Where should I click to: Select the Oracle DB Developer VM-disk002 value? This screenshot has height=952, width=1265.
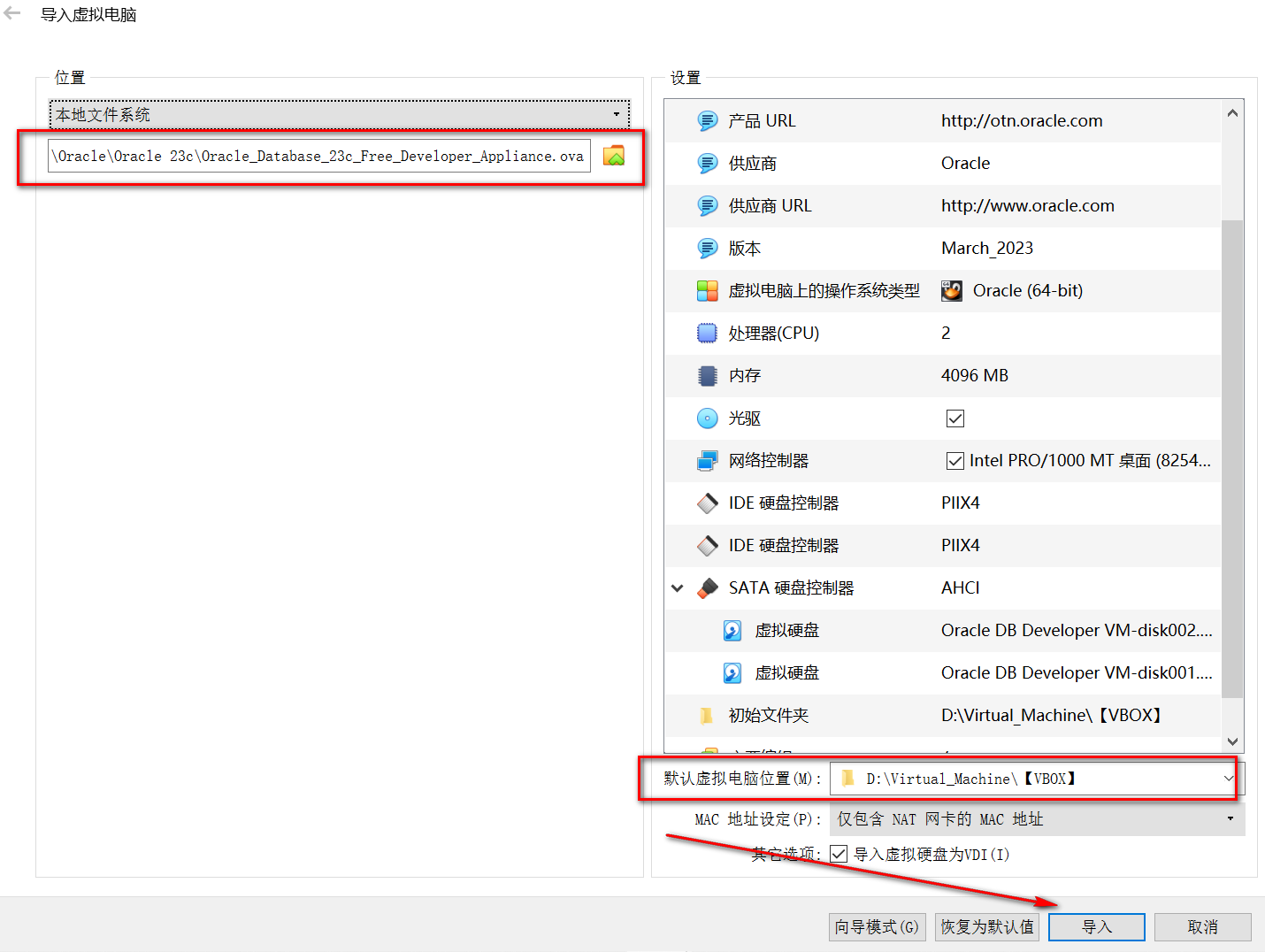tap(1077, 631)
